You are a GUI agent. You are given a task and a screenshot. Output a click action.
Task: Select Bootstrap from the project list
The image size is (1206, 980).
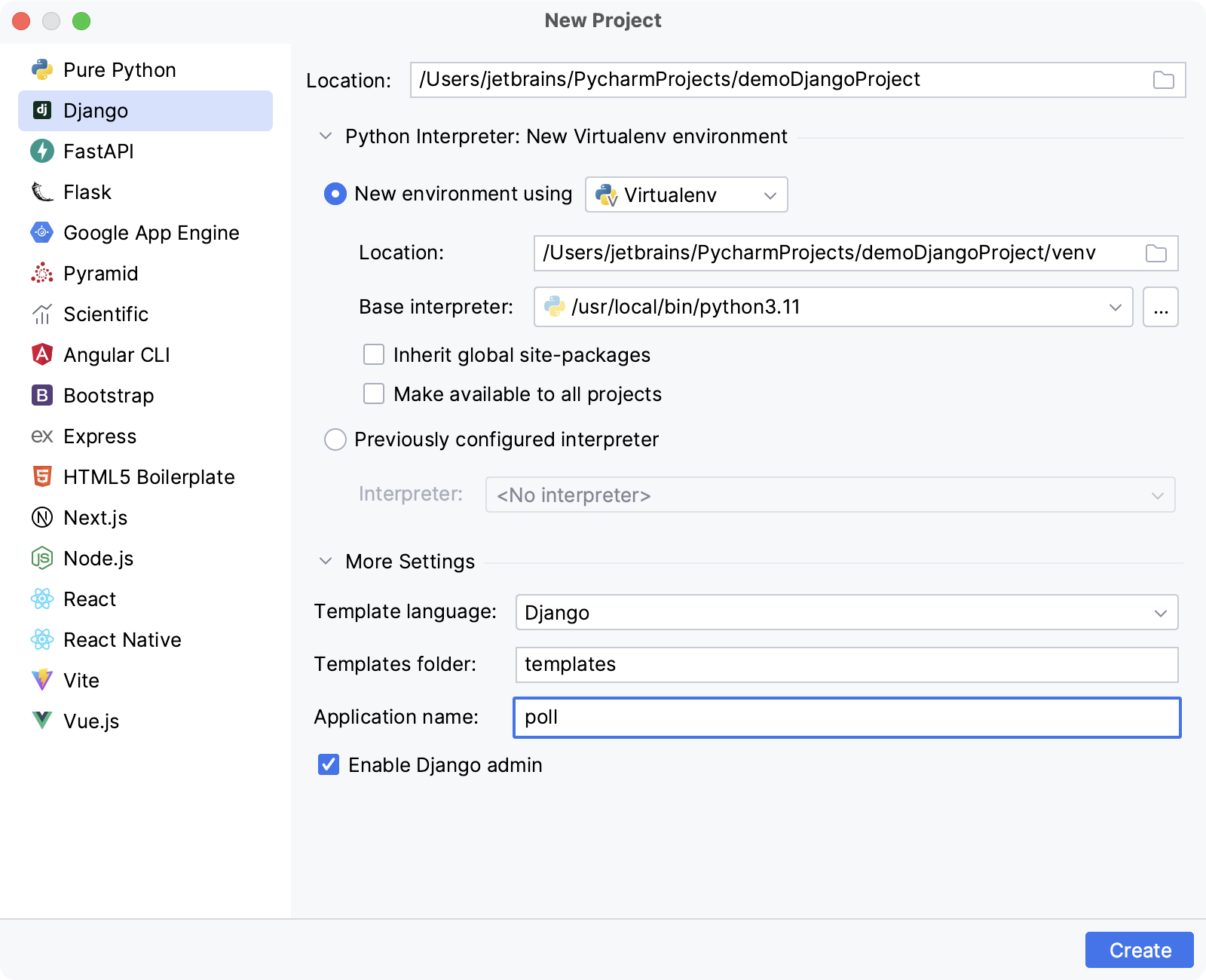(108, 395)
